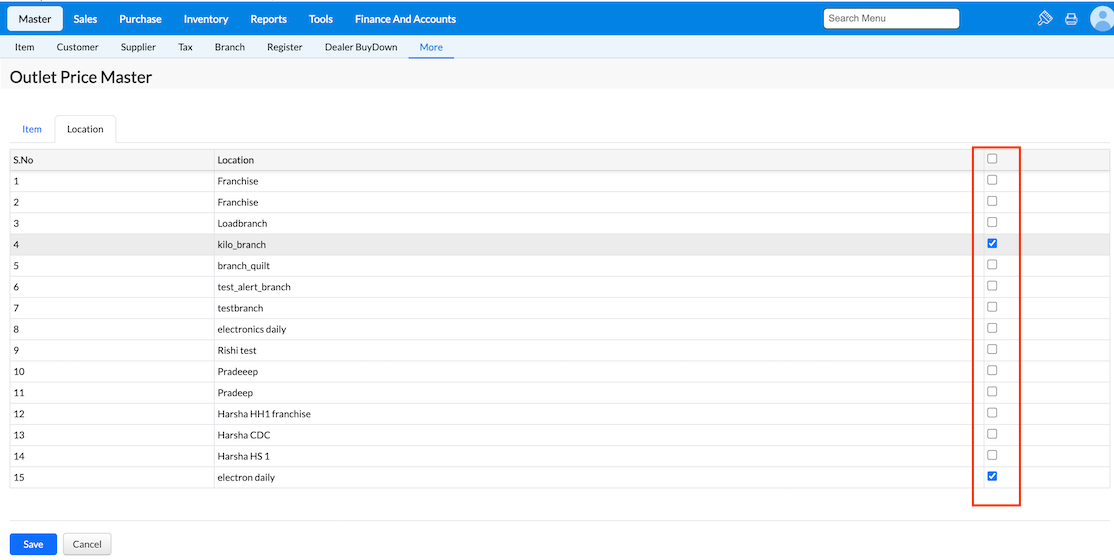The width and height of the screenshot is (1114, 560).
Task: Toggle the select-all checkbox in header row
Action: [x=993, y=158]
